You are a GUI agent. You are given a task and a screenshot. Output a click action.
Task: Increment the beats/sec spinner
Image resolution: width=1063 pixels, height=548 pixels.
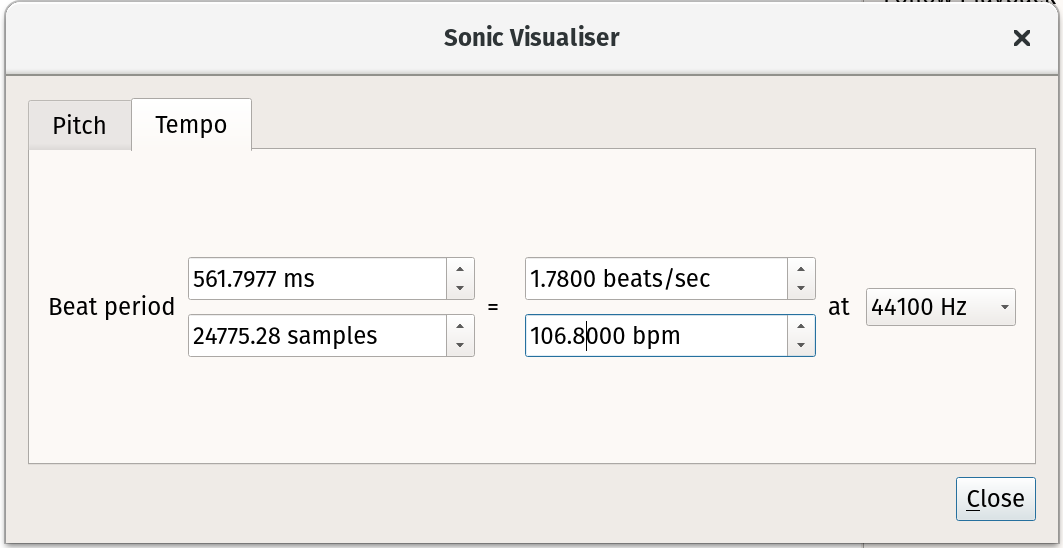(x=800, y=269)
